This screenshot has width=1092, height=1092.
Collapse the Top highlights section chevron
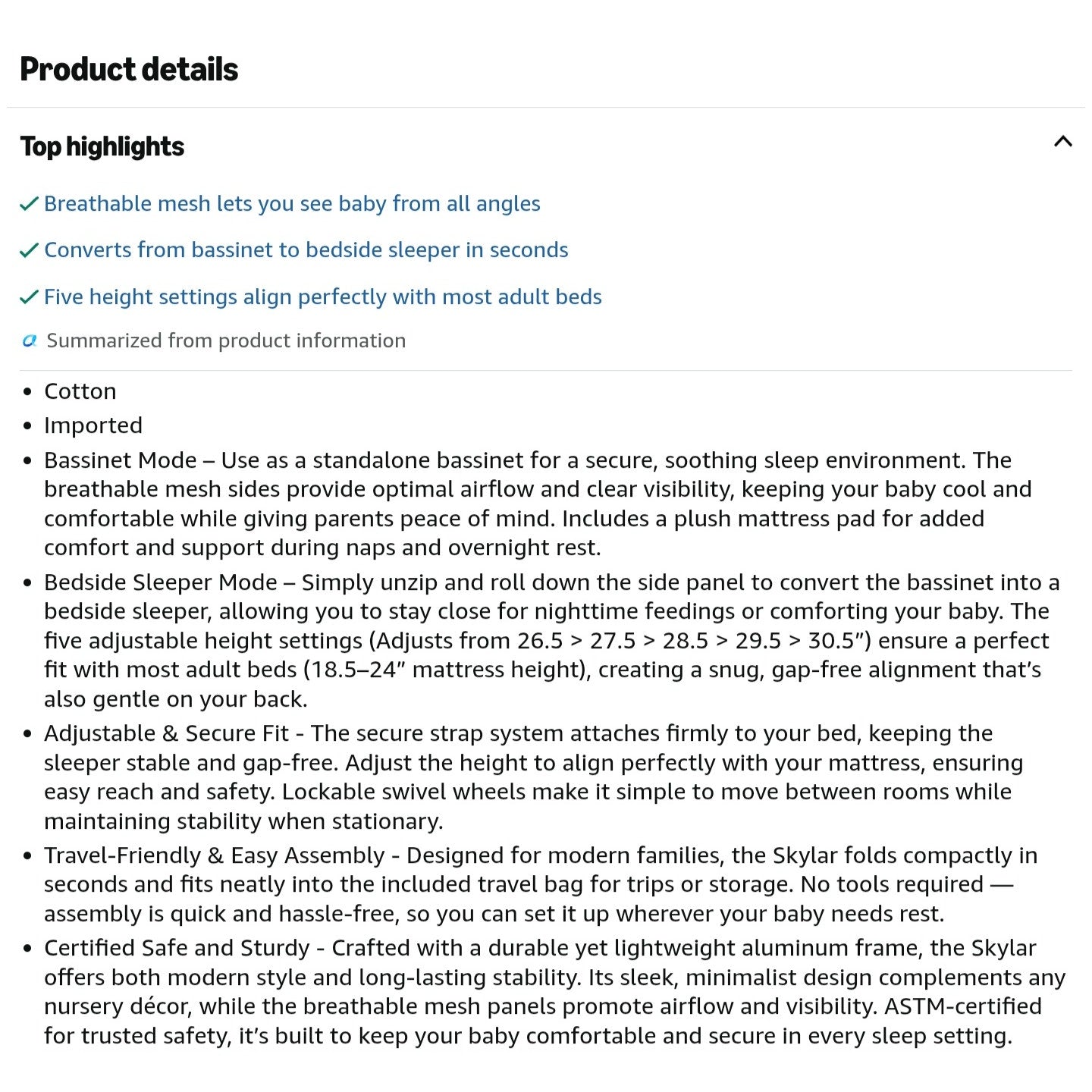pos(1062,142)
